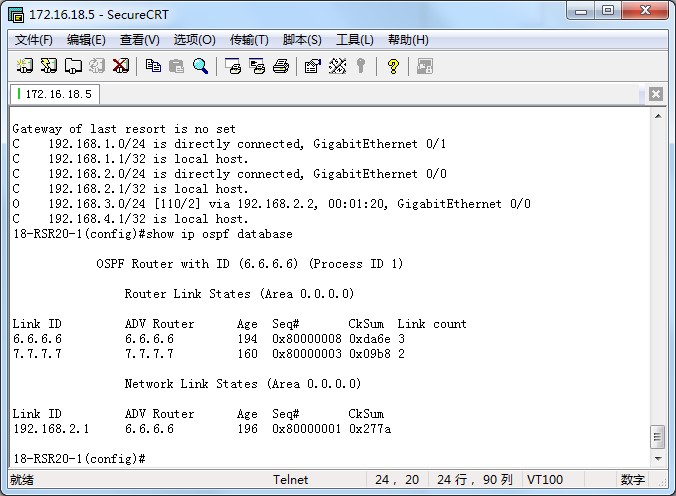Close the active tab with X button
Viewport: 676px width, 496px height.
656,94
